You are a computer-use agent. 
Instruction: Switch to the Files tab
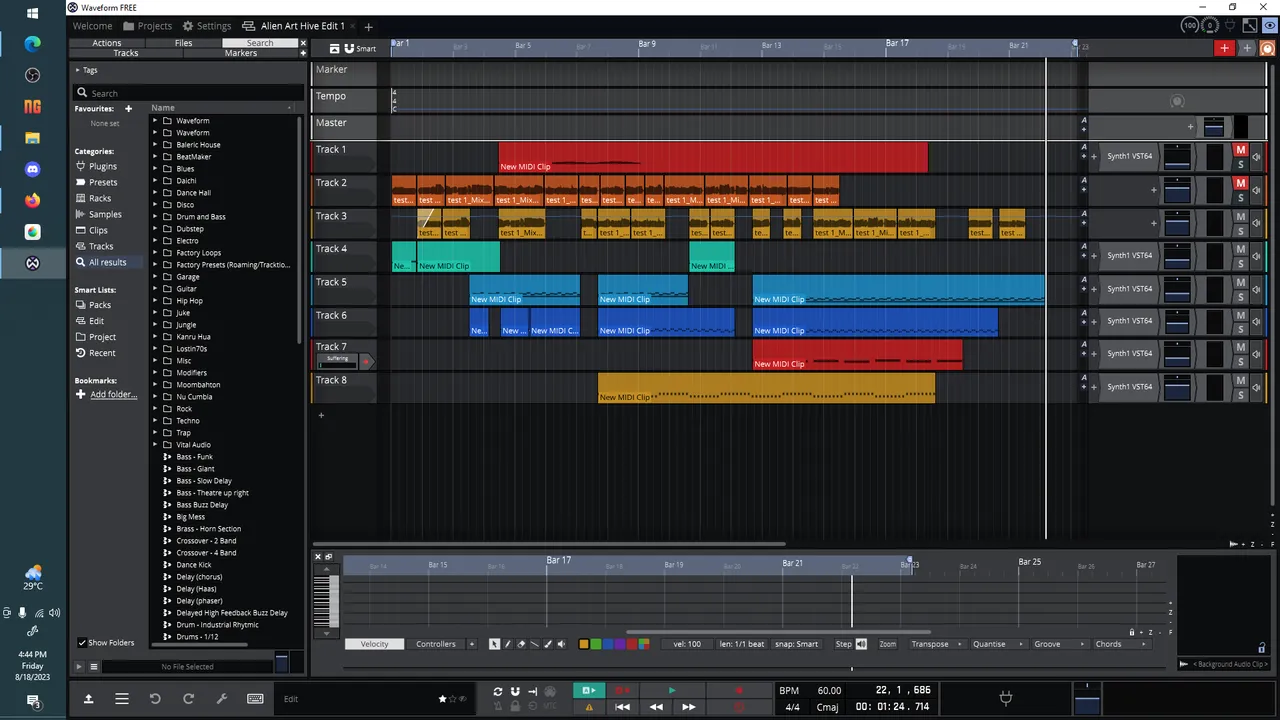184,43
